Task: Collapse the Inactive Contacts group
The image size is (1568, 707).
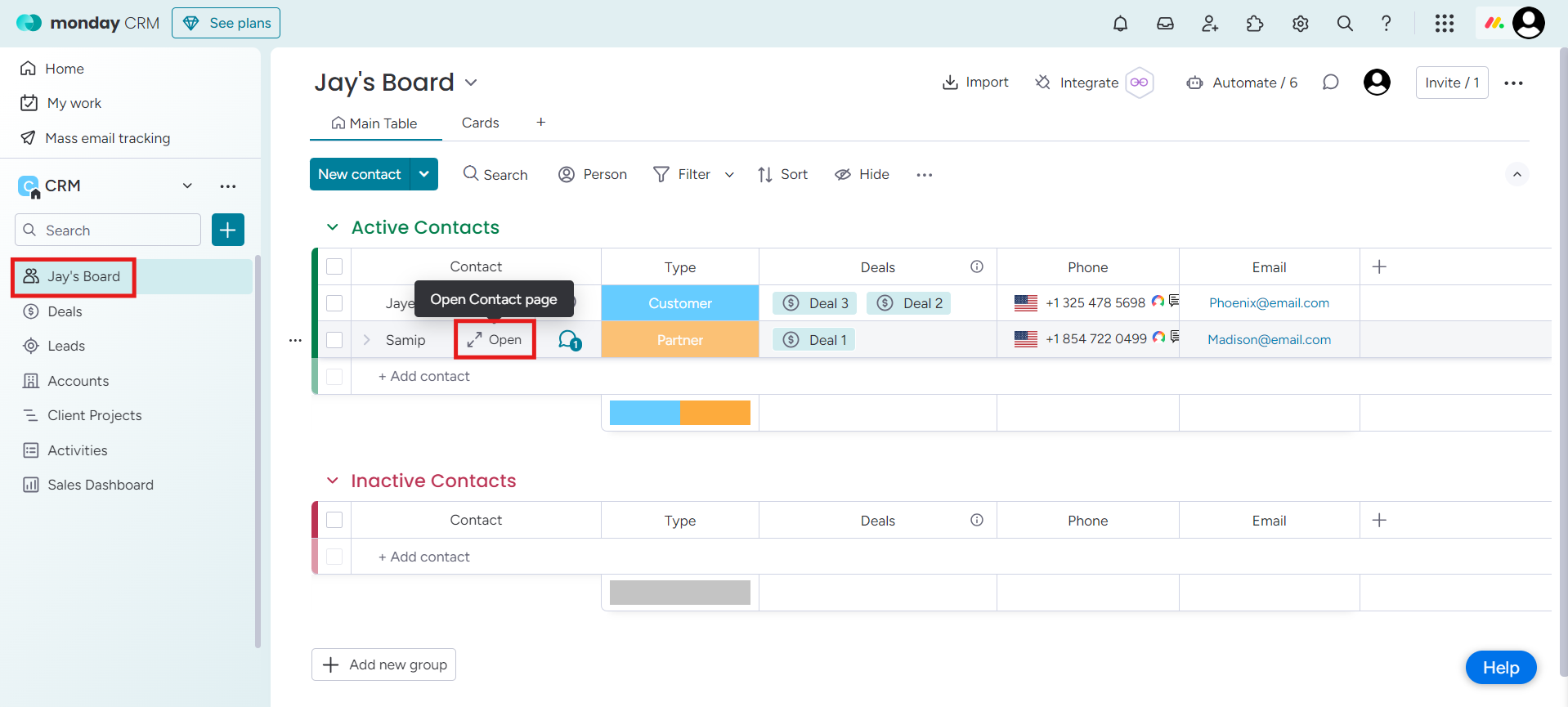Action: pyautogui.click(x=333, y=481)
